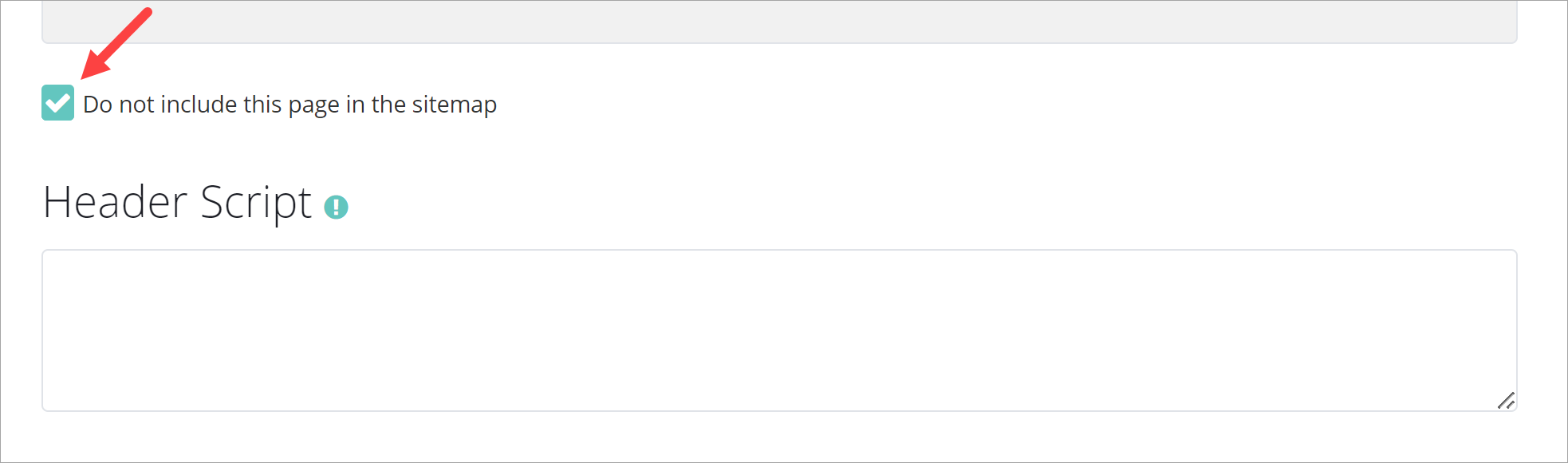Click the Header Script info icon
The width and height of the screenshot is (1568, 463).
click(336, 208)
